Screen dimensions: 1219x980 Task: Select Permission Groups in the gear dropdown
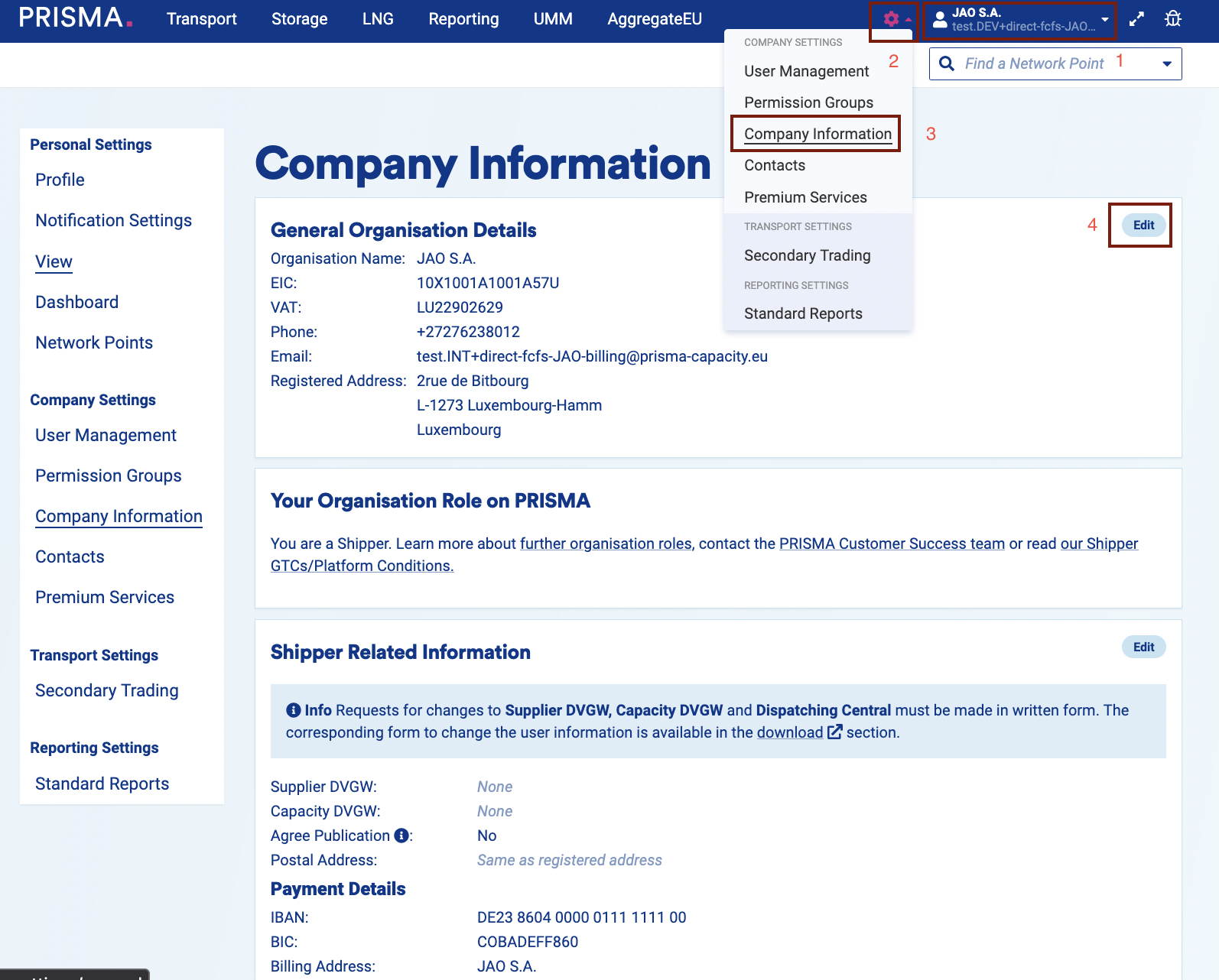tap(808, 102)
